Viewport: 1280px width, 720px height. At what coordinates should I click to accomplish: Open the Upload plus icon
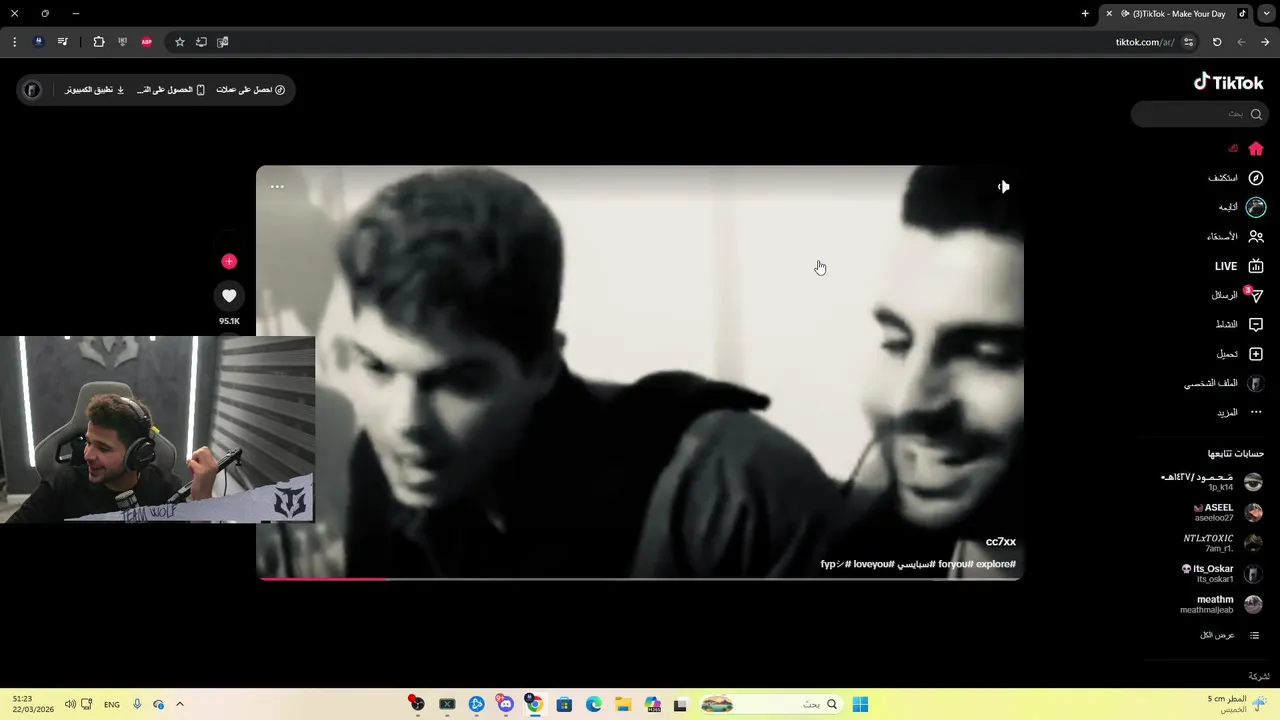coord(1256,354)
